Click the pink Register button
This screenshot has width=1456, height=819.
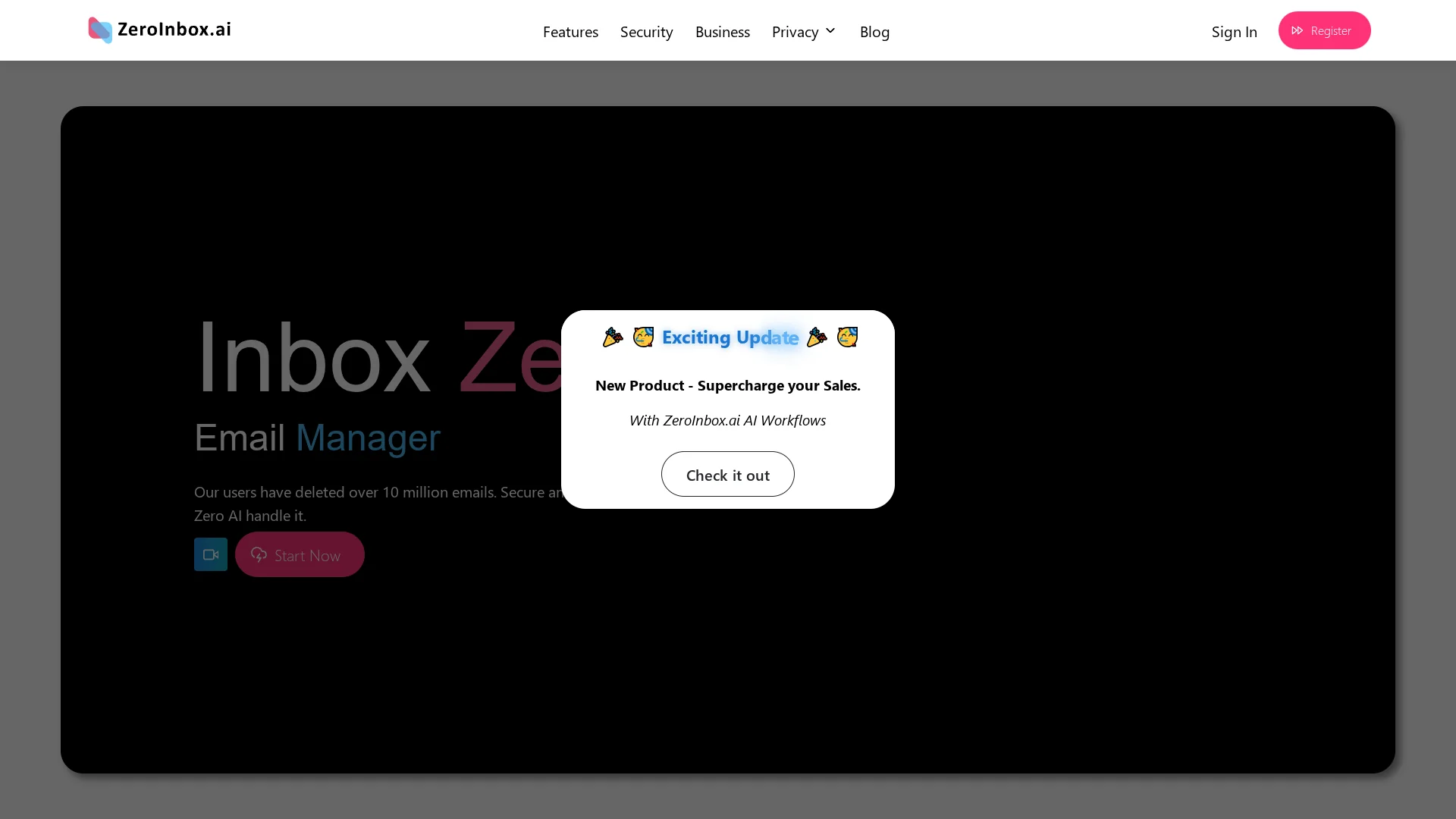[x=1324, y=30]
